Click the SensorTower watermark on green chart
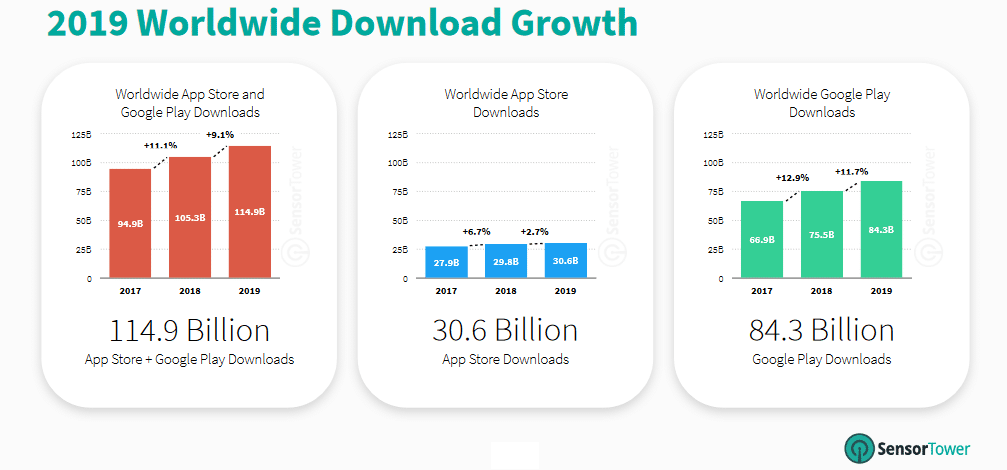1007x470 pixels. (927, 207)
